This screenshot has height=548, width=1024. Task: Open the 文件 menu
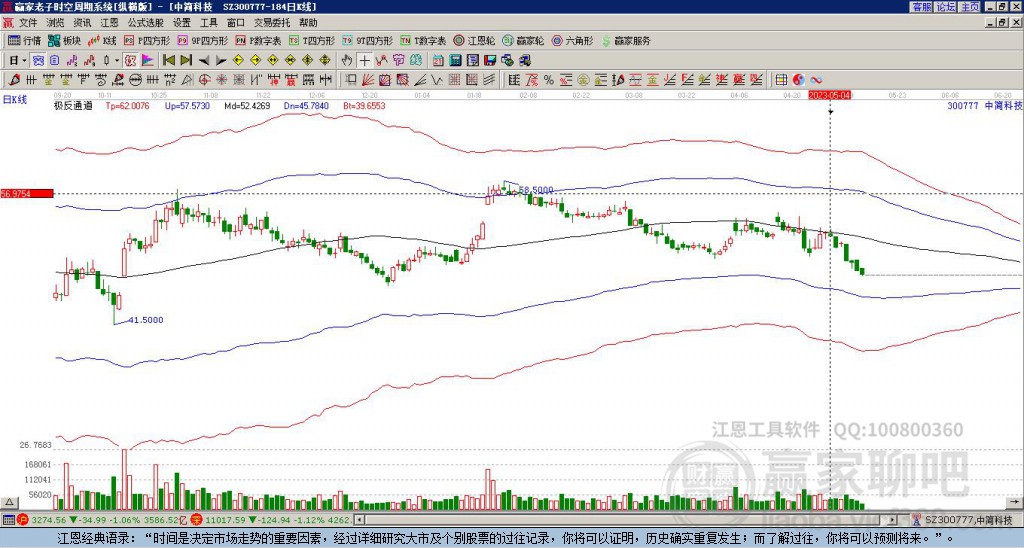[x=28, y=23]
